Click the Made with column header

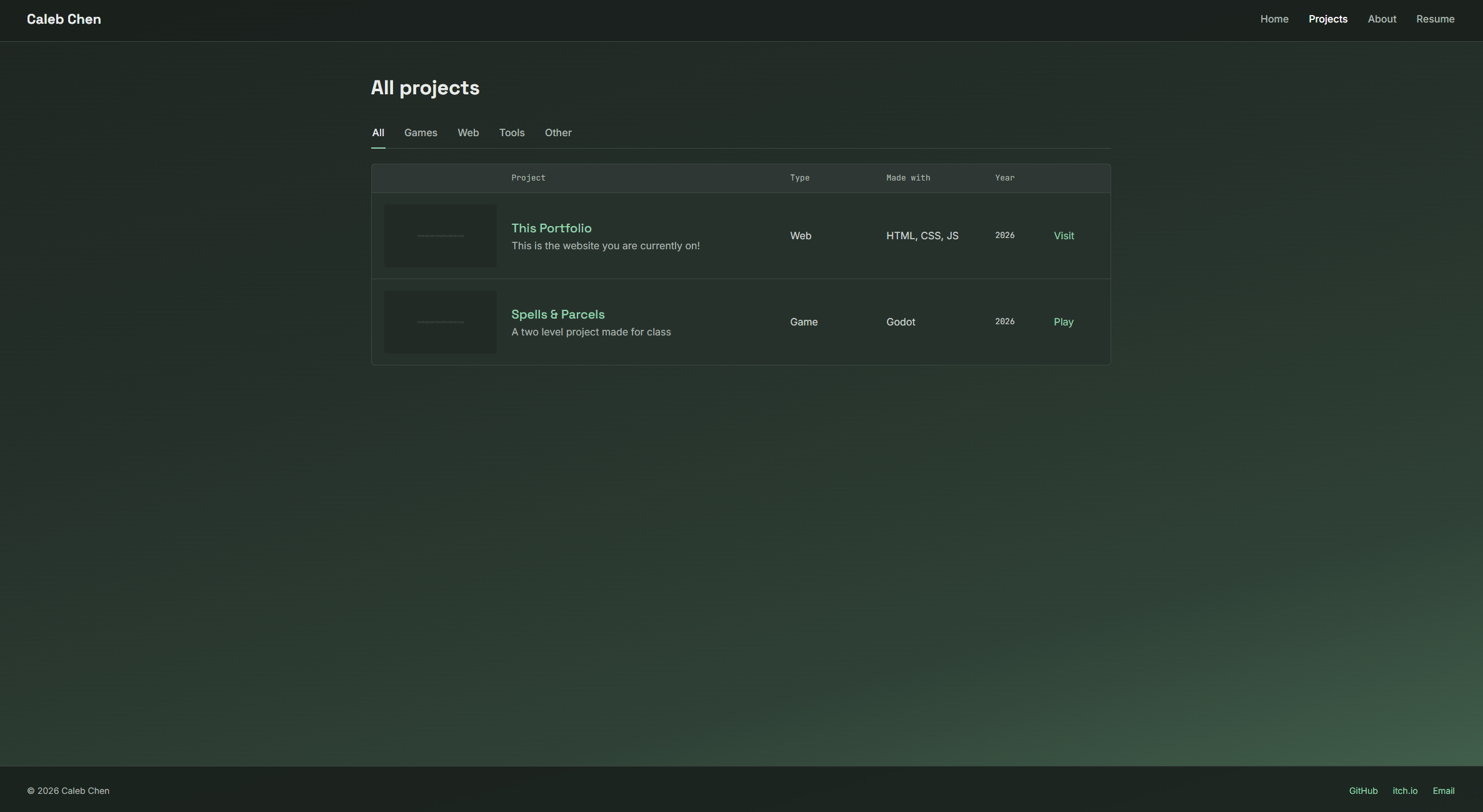pyautogui.click(x=908, y=178)
